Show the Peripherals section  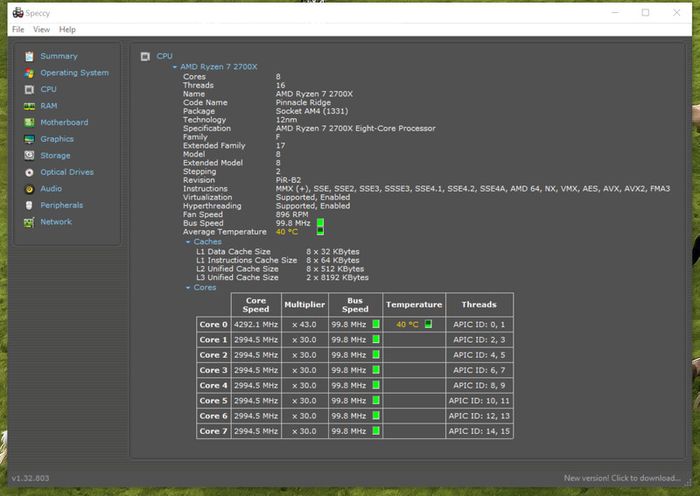(x=62, y=205)
